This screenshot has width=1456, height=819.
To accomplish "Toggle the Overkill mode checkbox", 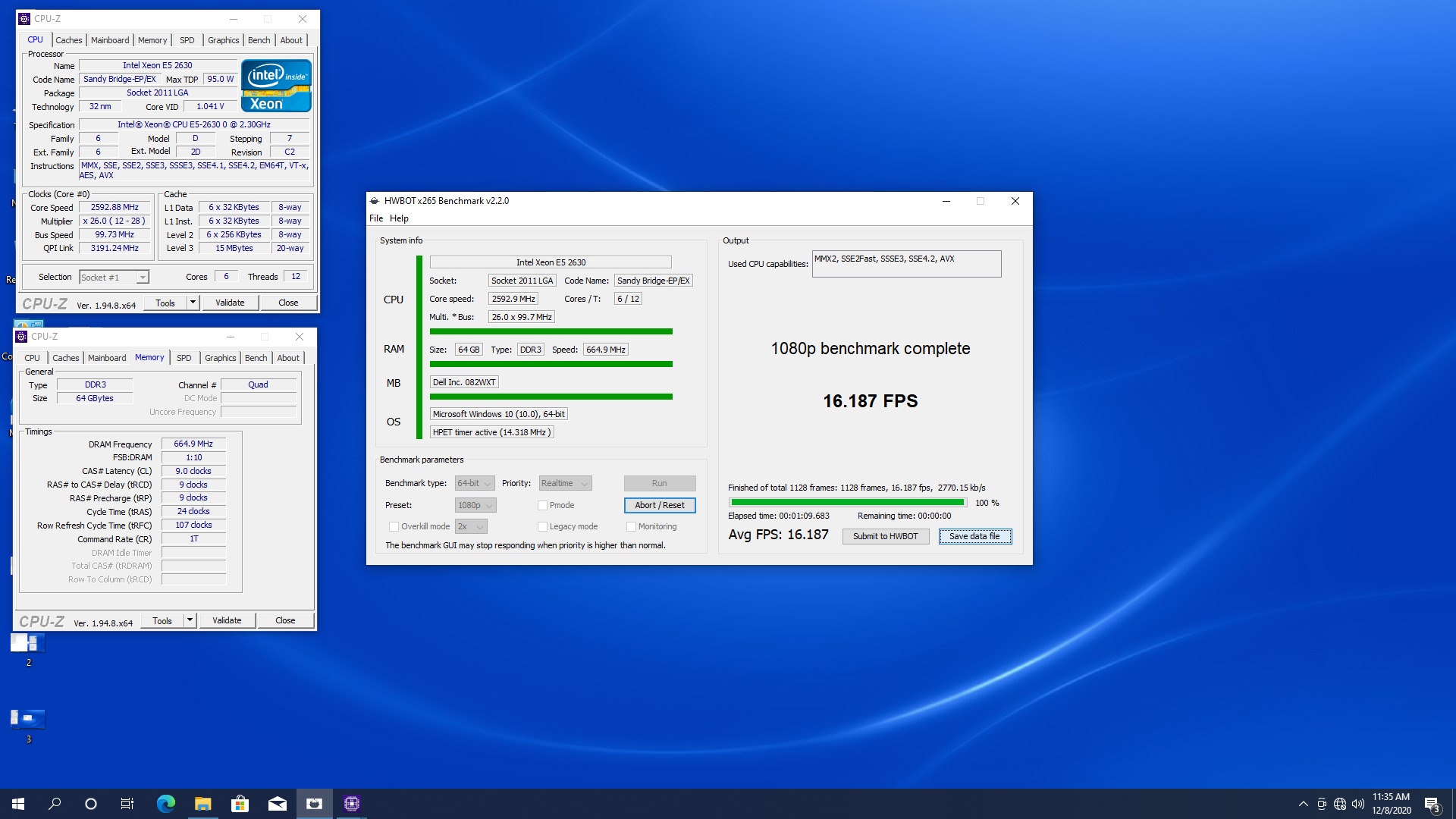I will click(394, 527).
